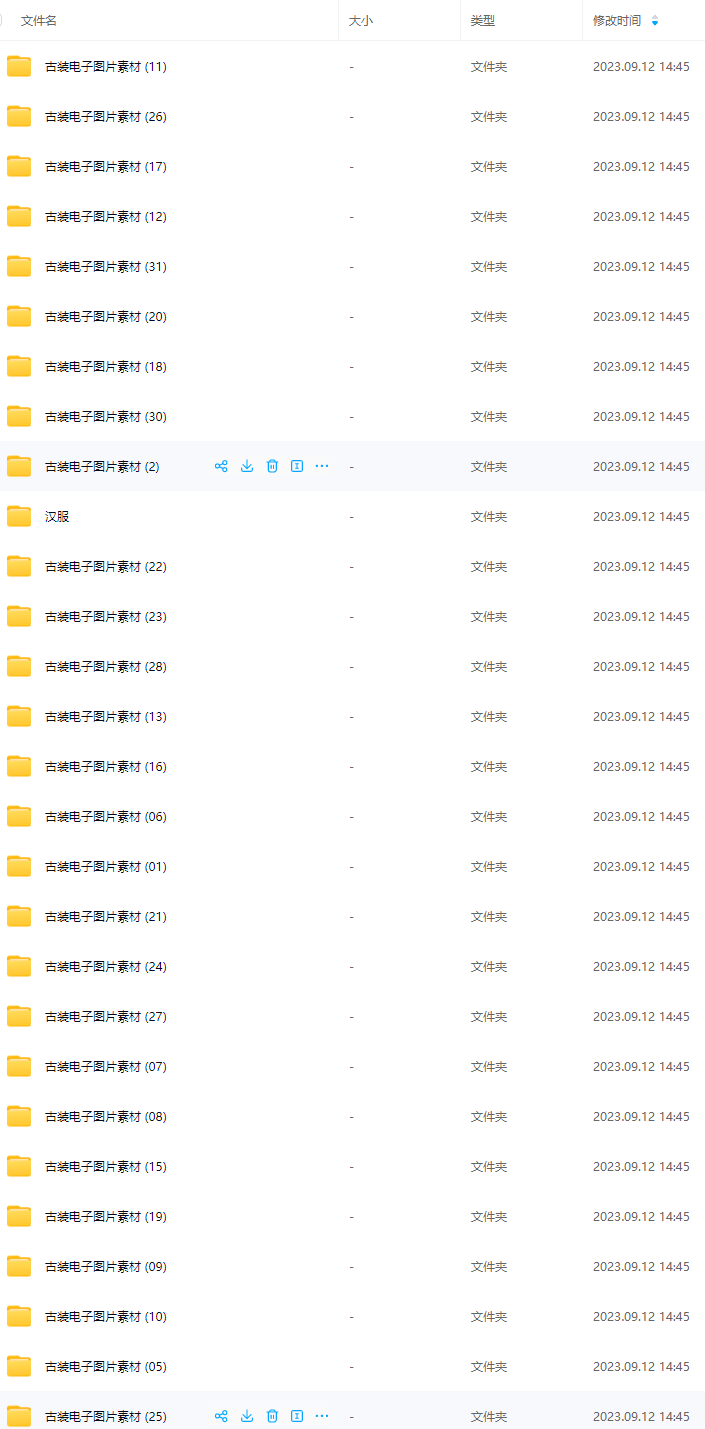
Task: Toggle sort arrow beside 修改时间
Action: click(655, 20)
